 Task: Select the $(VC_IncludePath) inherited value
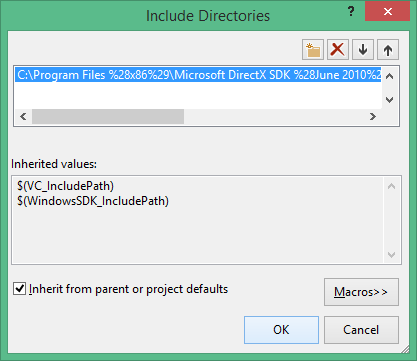(65, 186)
